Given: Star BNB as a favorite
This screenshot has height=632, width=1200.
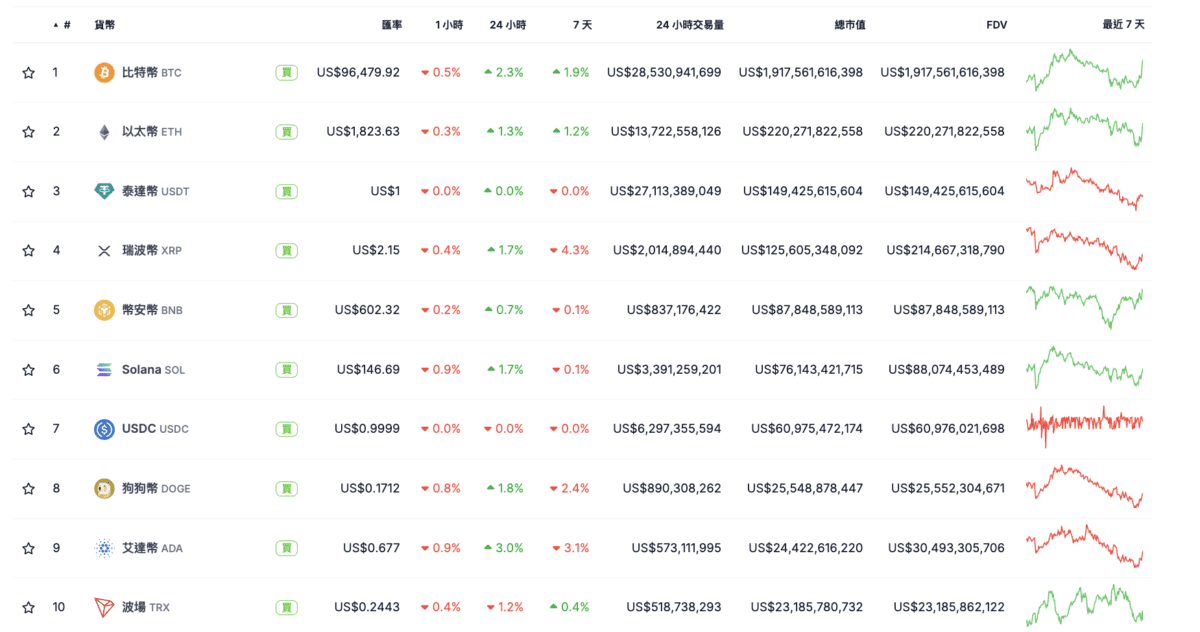Looking at the screenshot, I should coord(29,310).
